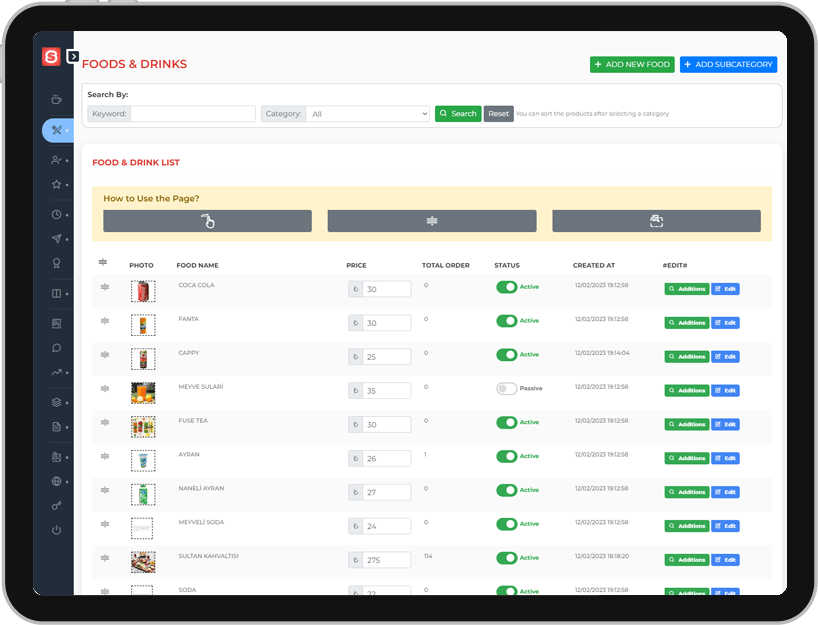The height and width of the screenshot is (625, 818).
Task: Click the SULTAN KAHVALTISI photo thumbnail
Action: [x=143, y=562]
